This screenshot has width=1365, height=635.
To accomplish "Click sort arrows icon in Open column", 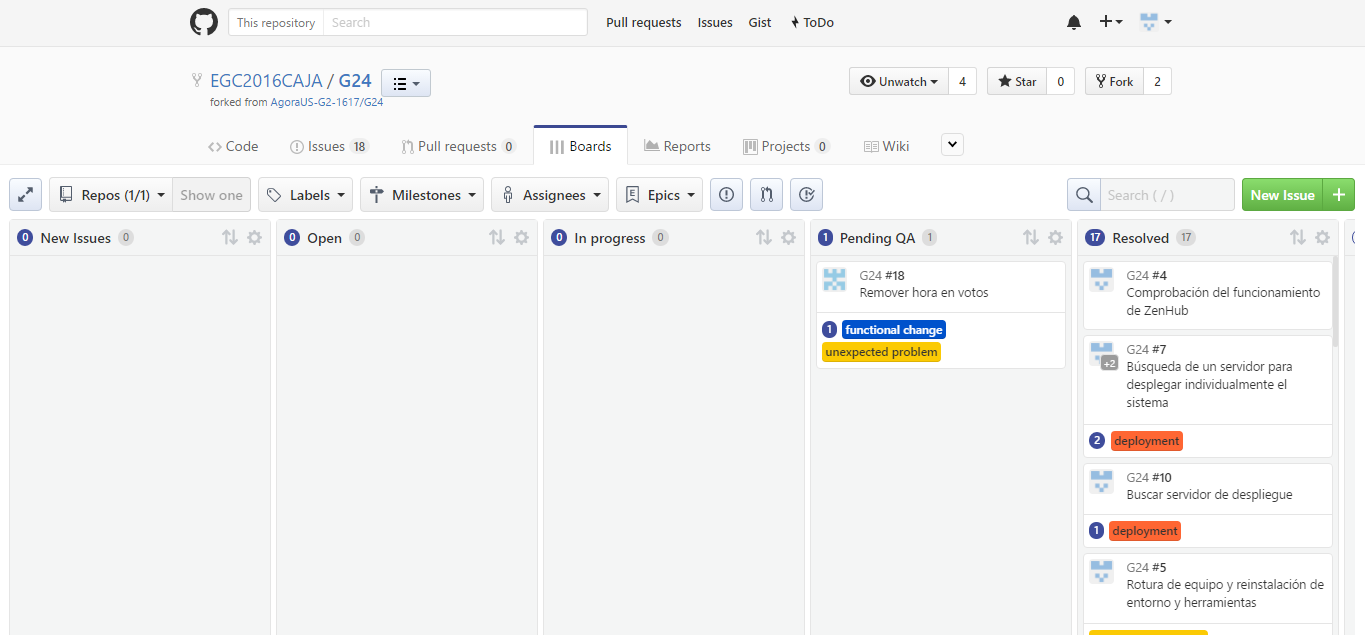I will [497, 238].
